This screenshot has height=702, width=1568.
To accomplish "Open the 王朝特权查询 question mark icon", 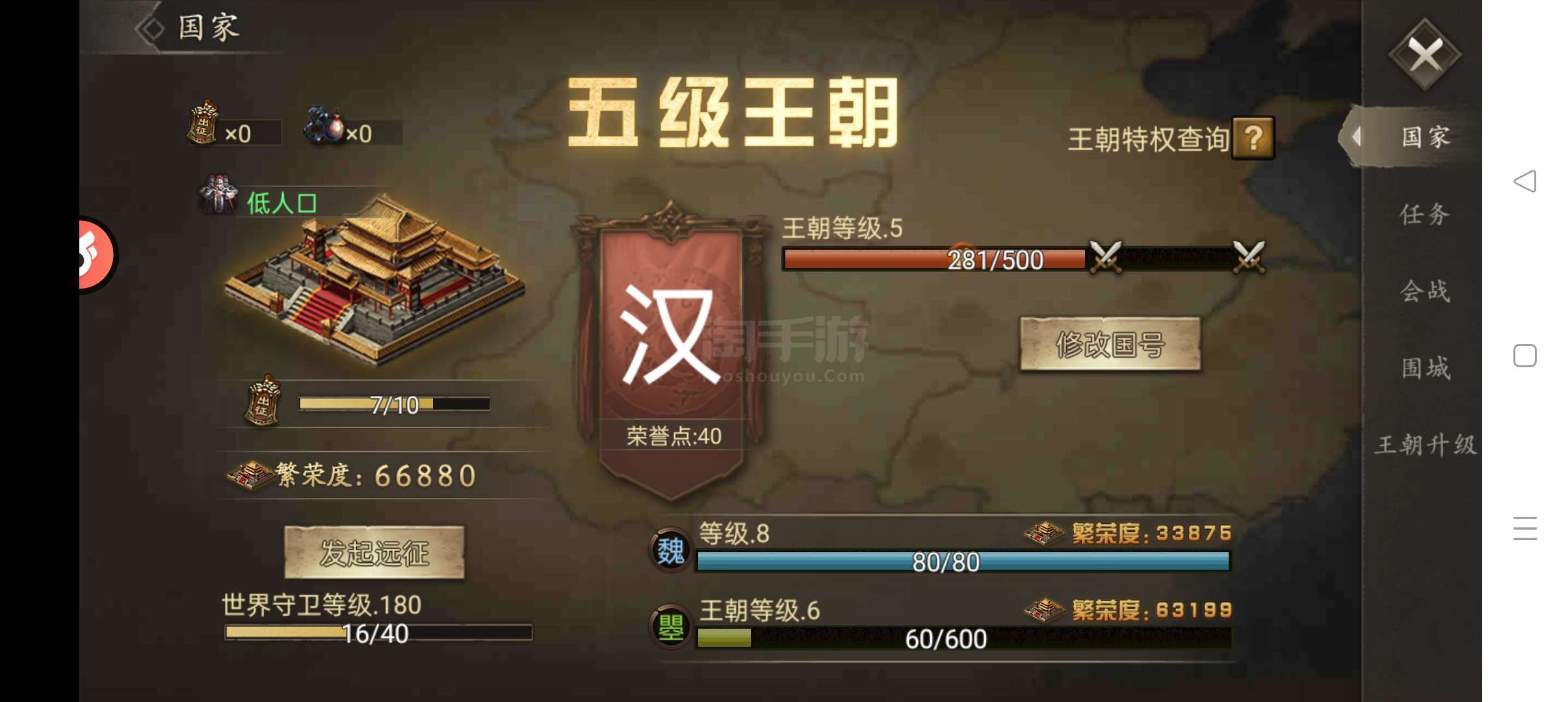I will pyautogui.click(x=1253, y=138).
